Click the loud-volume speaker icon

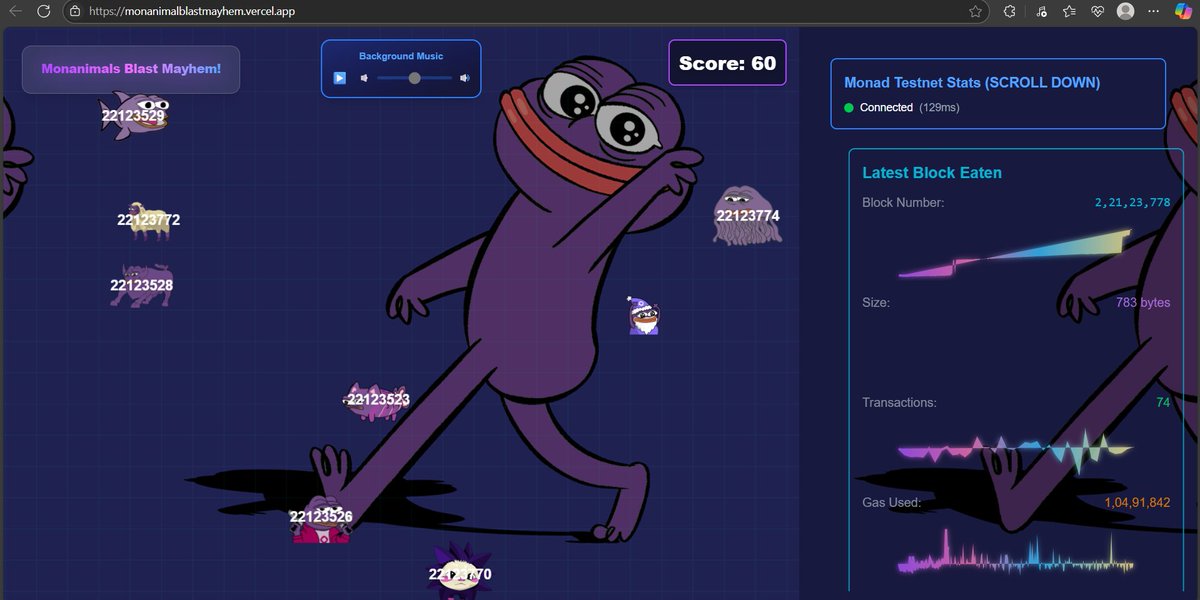coord(465,78)
